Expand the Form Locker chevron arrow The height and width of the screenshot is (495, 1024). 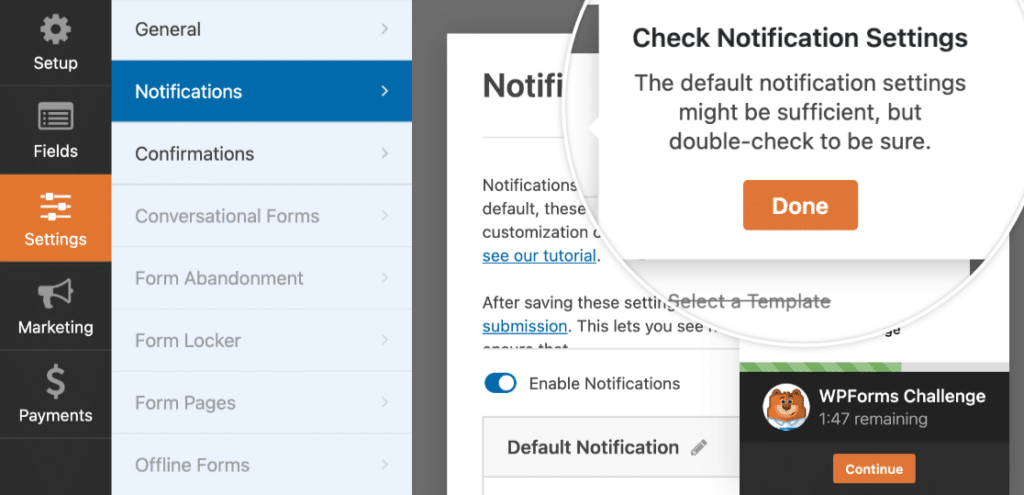pos(385,341)
